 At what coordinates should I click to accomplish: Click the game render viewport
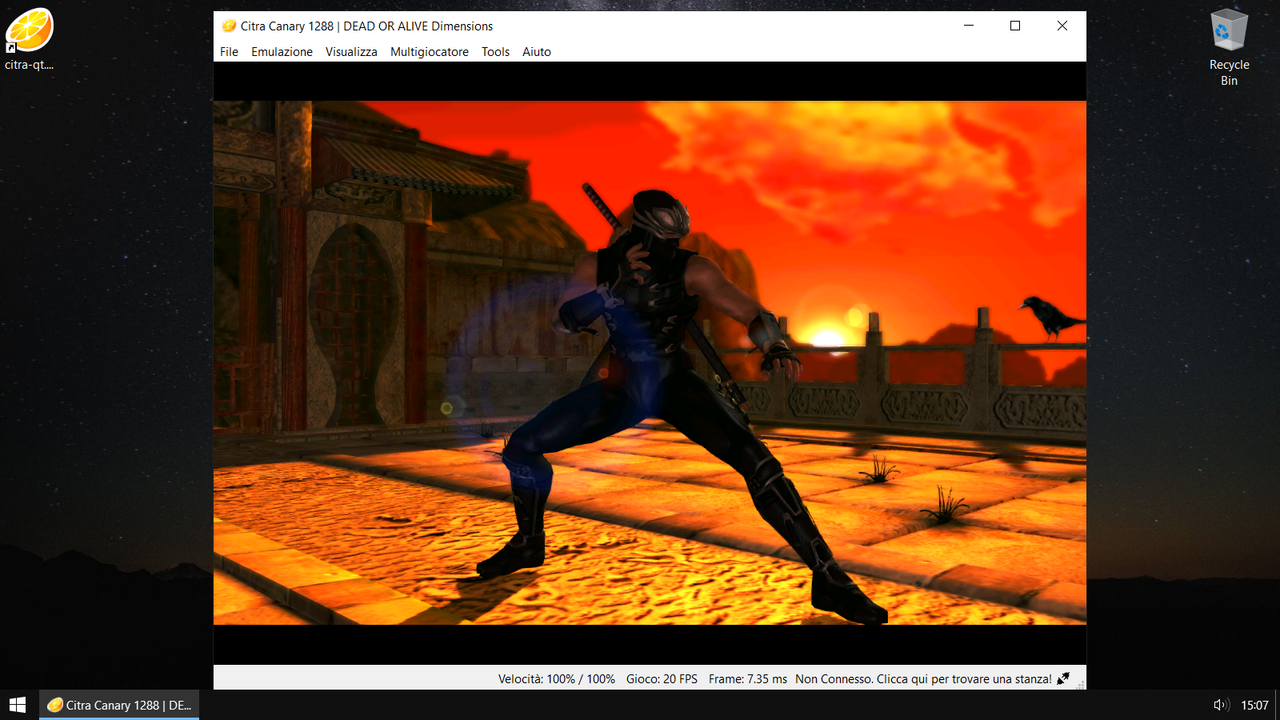pyautogui.click(x=650, y=363)
